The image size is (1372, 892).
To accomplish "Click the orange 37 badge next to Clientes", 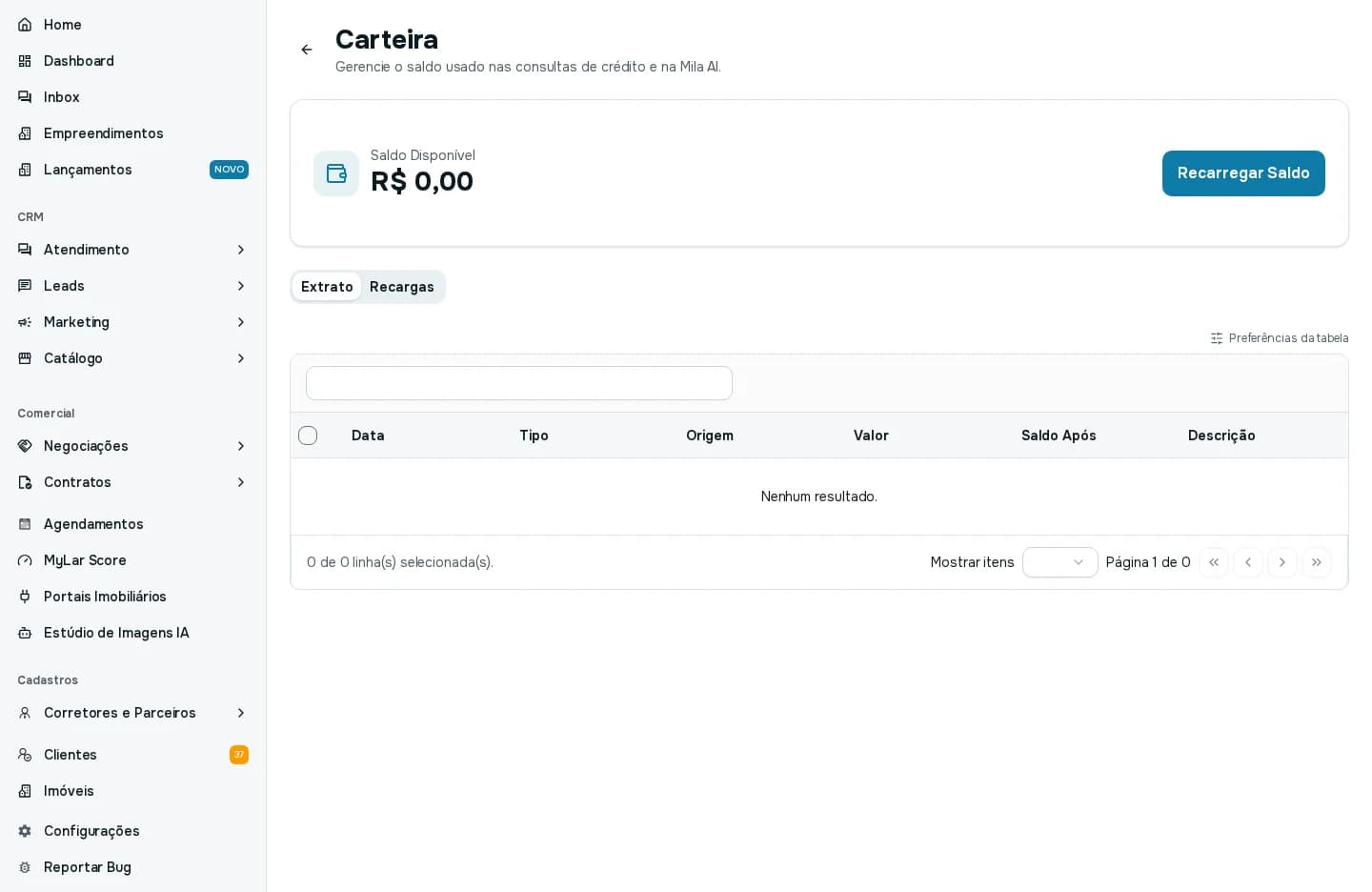I will (239, 755).
